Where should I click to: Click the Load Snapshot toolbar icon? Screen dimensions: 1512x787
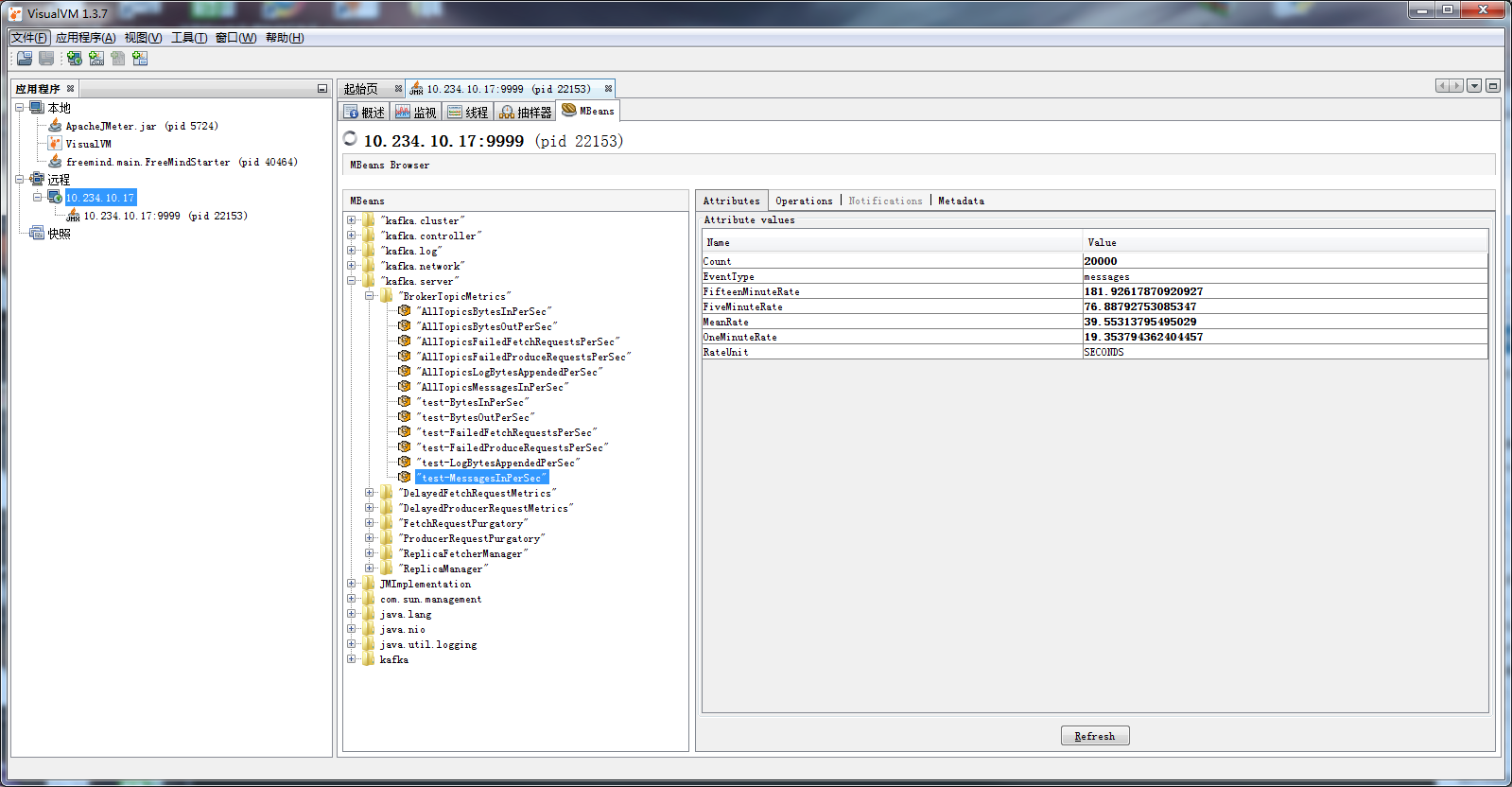(x=25, y=59)
